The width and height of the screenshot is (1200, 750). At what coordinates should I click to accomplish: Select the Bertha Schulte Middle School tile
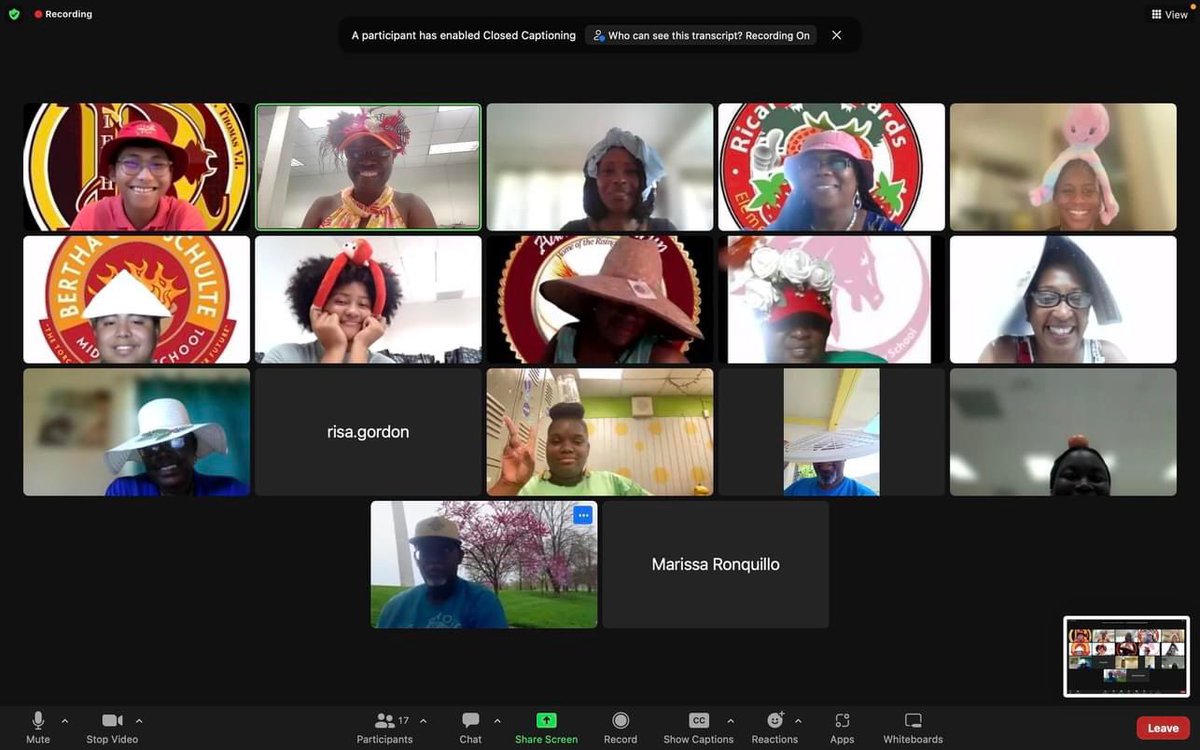click(137, 299)
